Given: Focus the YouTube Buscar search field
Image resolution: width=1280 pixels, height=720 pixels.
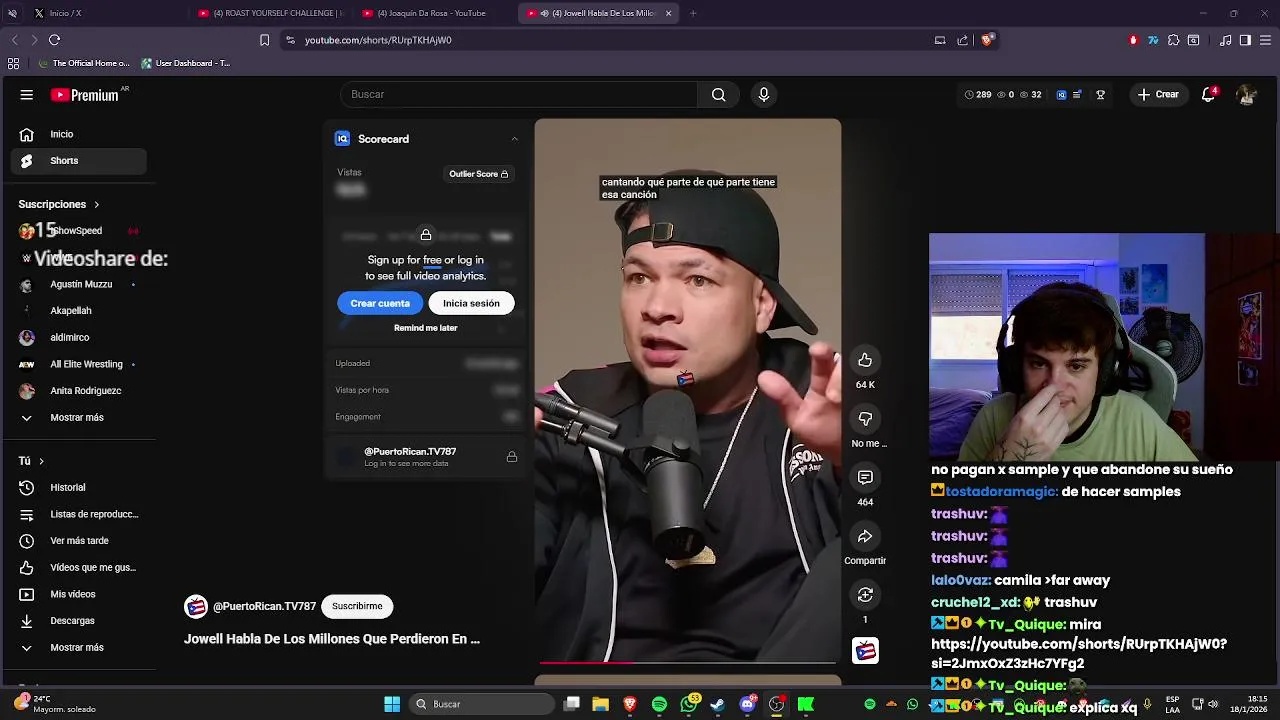Looking at the screenshot, I should tap(519, 94).
